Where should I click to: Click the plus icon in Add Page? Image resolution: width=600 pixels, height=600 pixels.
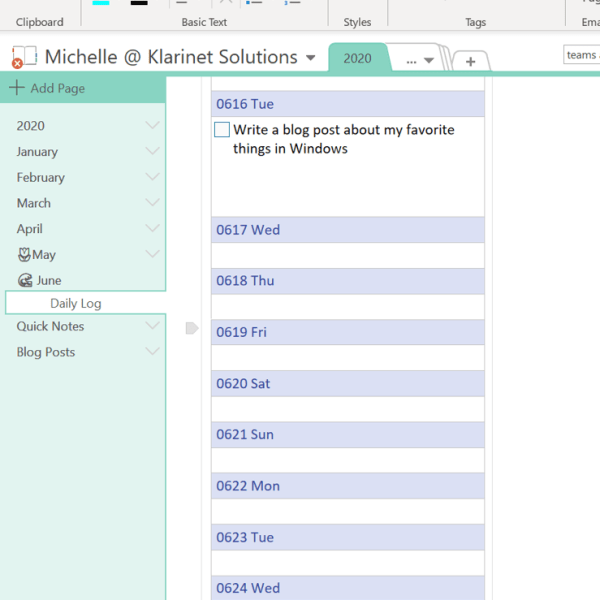point(17,88)
